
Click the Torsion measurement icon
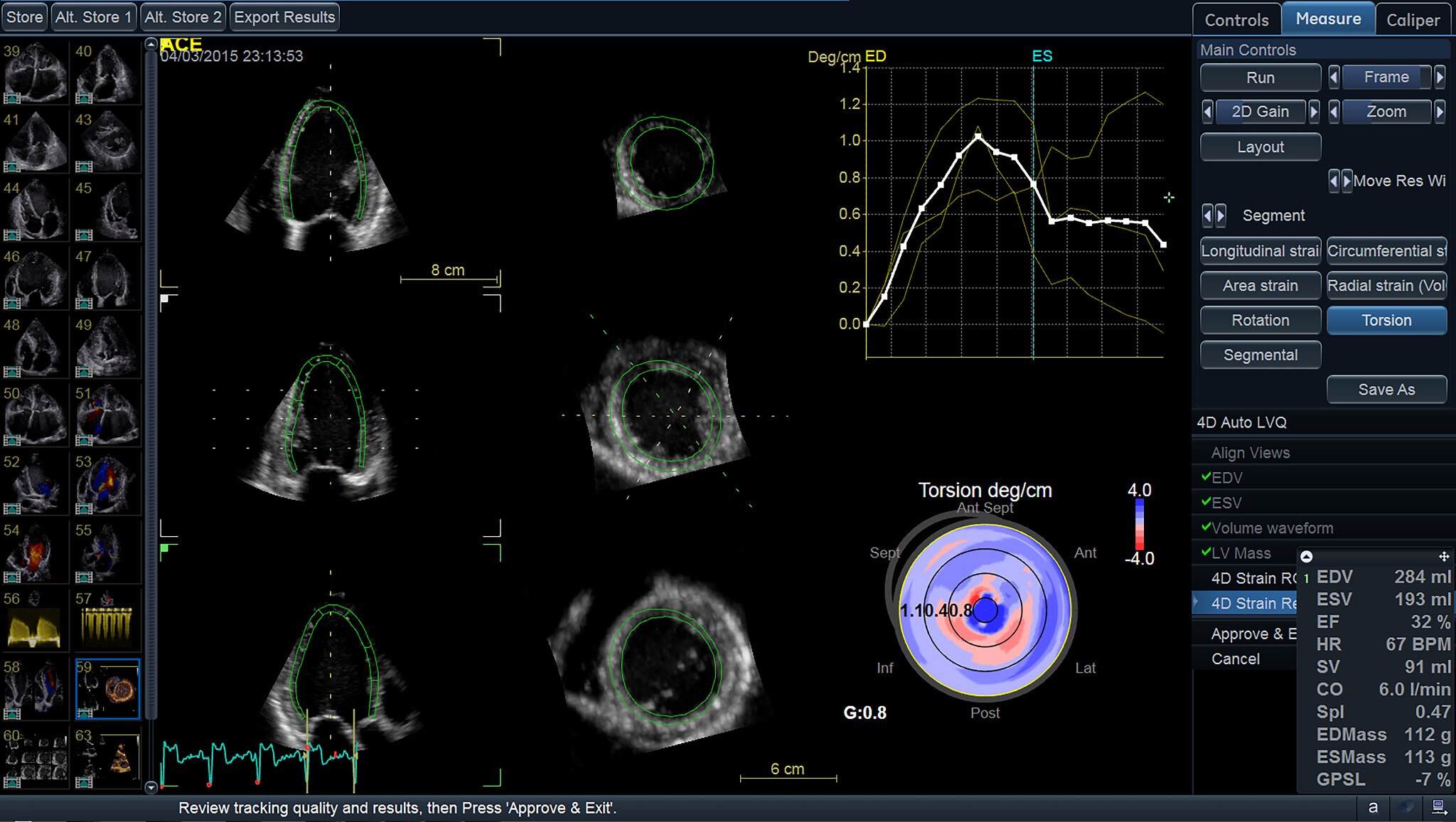[x=1385, y=320]
